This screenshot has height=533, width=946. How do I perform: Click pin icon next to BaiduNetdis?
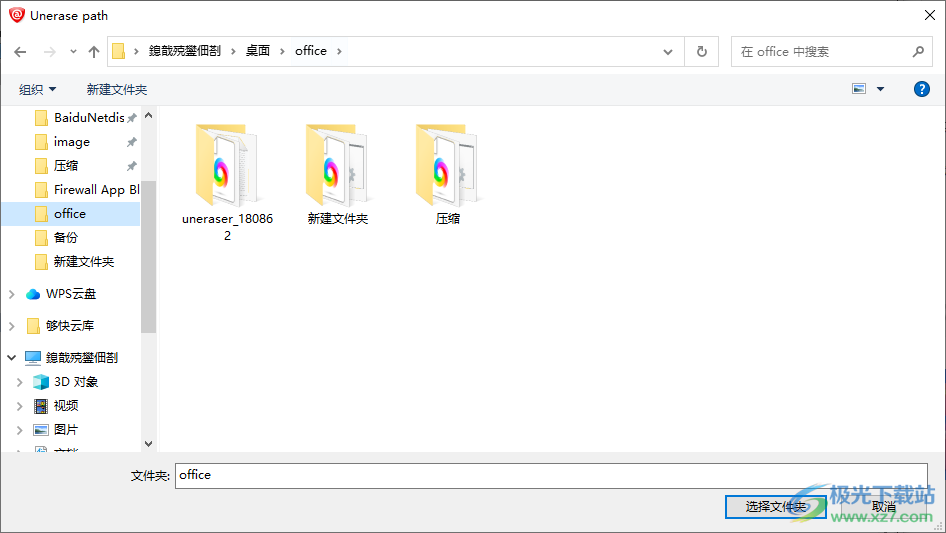[132, 118]
